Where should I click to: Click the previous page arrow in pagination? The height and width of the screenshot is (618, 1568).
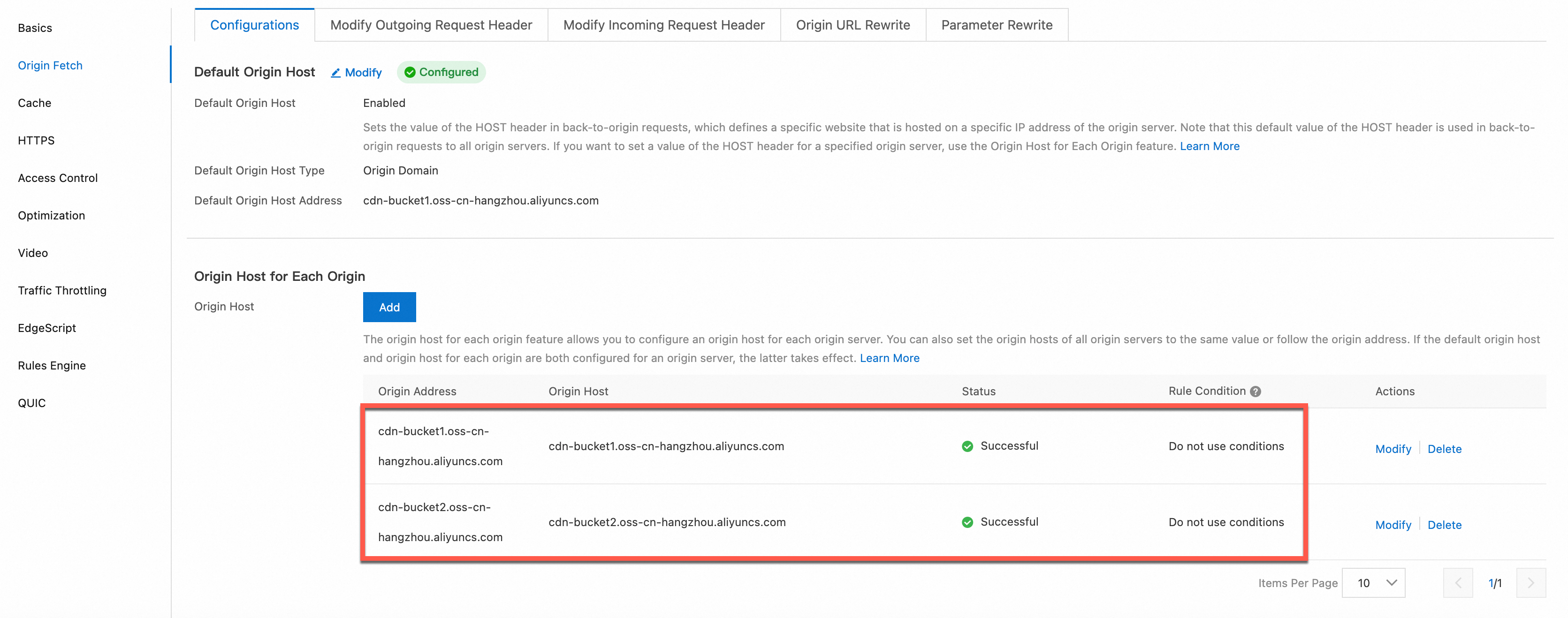point(1457,583)
